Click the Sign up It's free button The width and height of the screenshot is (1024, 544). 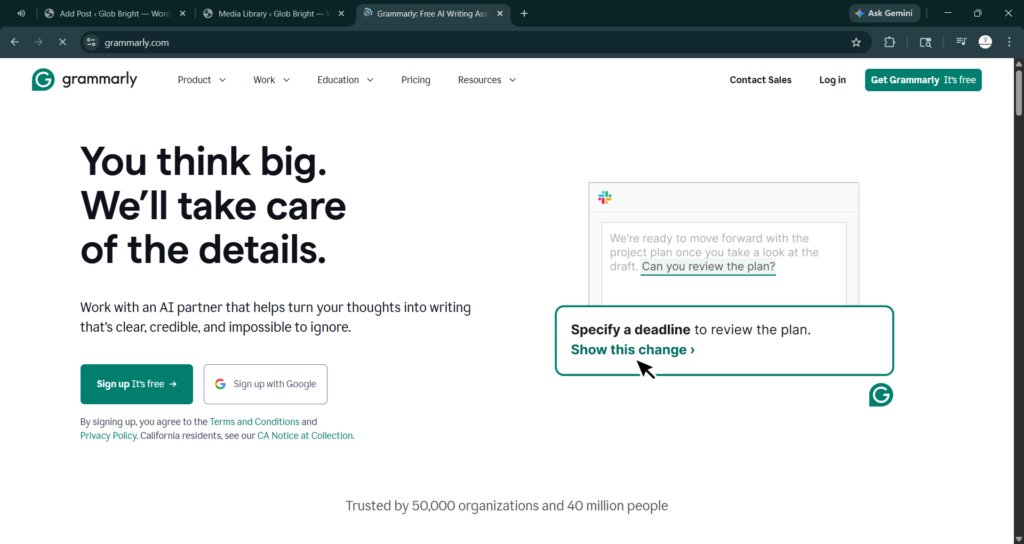[136, 384]
